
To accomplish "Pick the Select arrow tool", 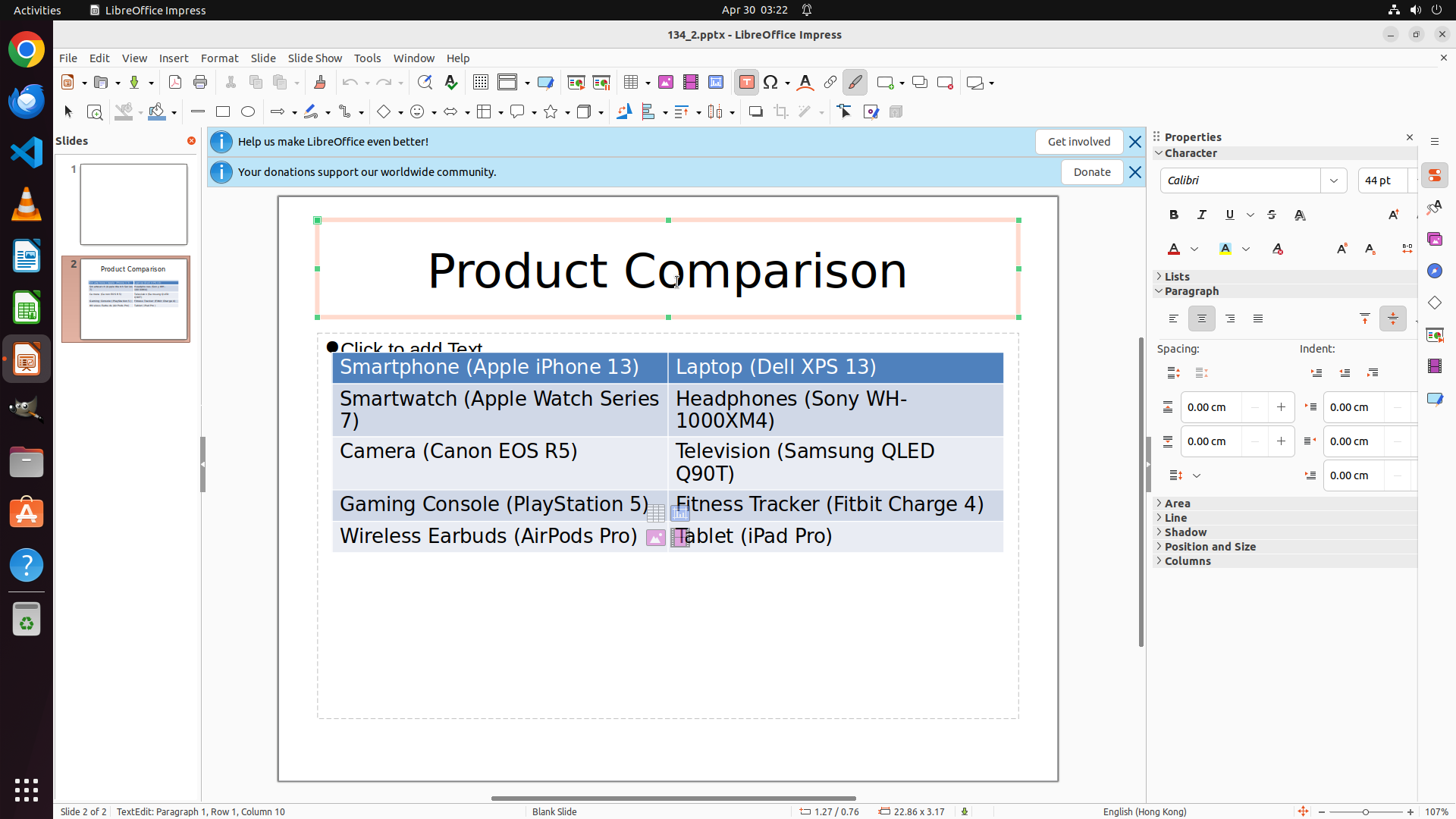I will [68, 112].
